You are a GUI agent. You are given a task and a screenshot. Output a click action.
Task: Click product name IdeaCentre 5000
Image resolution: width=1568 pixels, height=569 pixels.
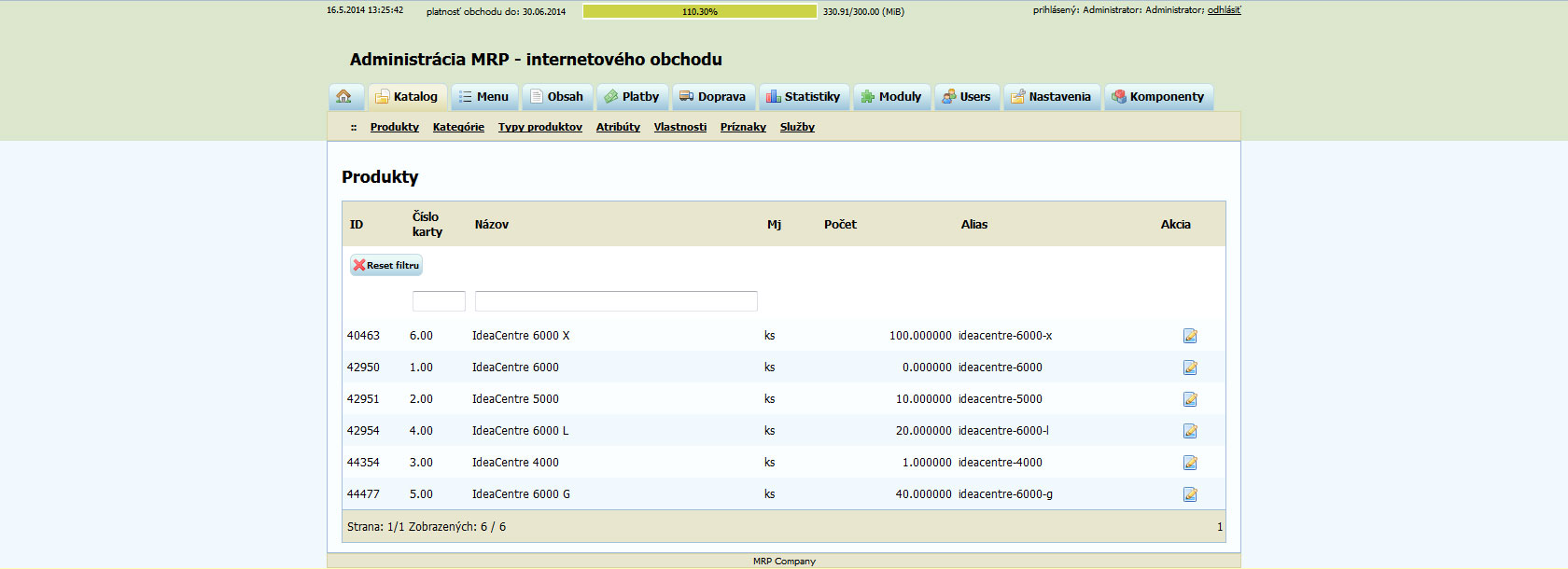[x=516, y=399]
